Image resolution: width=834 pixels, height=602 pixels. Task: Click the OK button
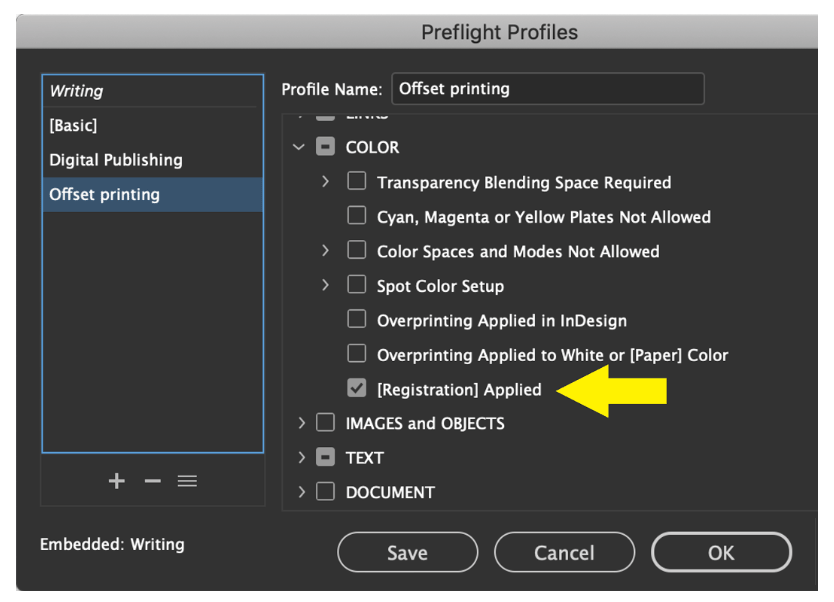(x=721, y=553)
